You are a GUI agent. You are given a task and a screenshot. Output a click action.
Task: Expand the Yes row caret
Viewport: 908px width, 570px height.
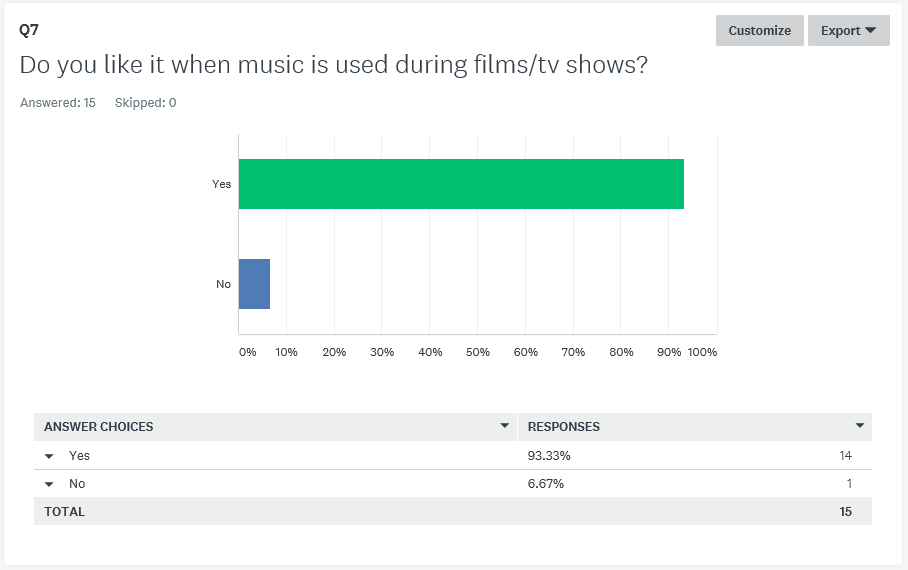click(49, 456)
